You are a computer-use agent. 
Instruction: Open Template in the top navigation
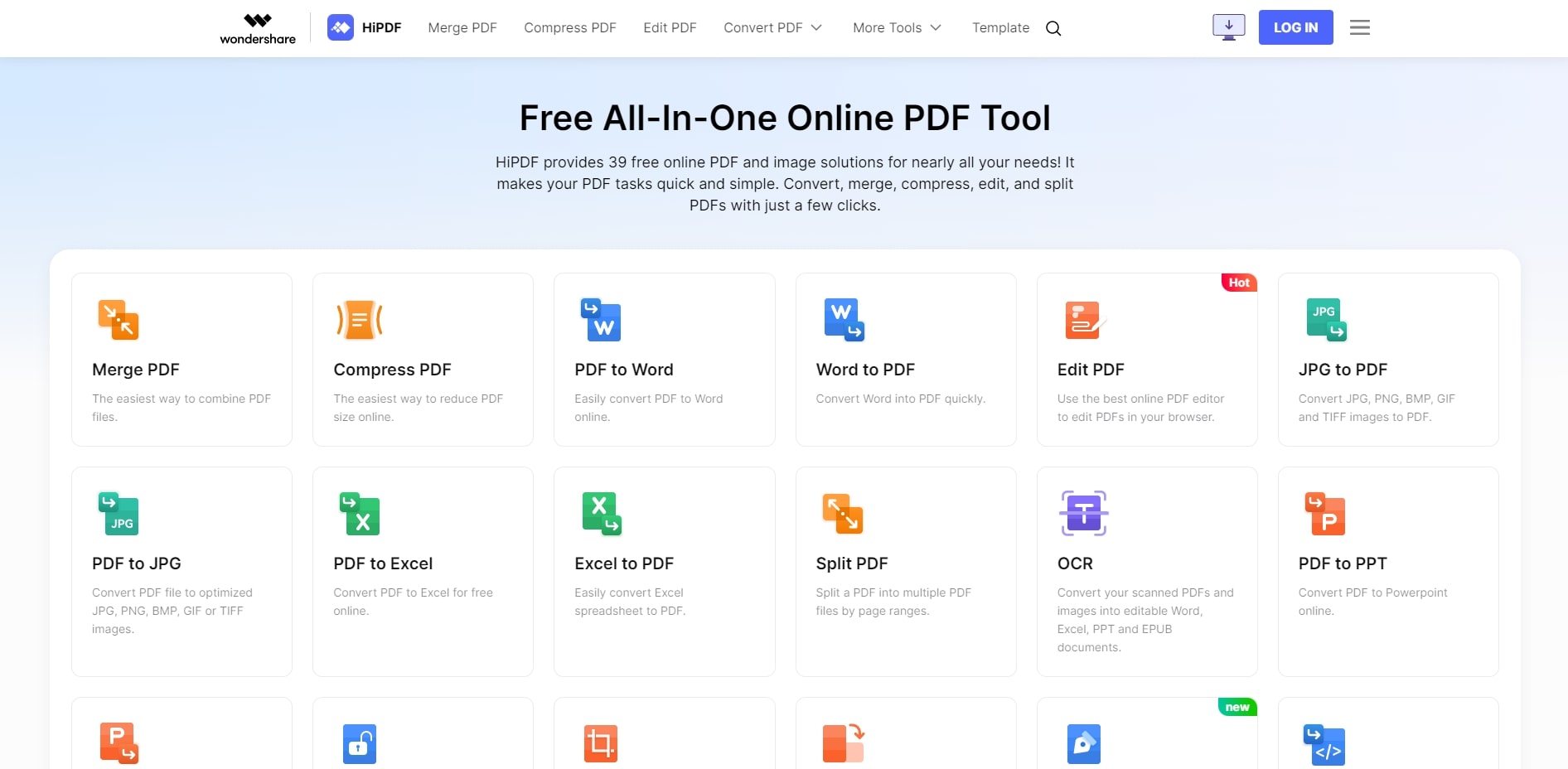click(x=1000, y=27)
